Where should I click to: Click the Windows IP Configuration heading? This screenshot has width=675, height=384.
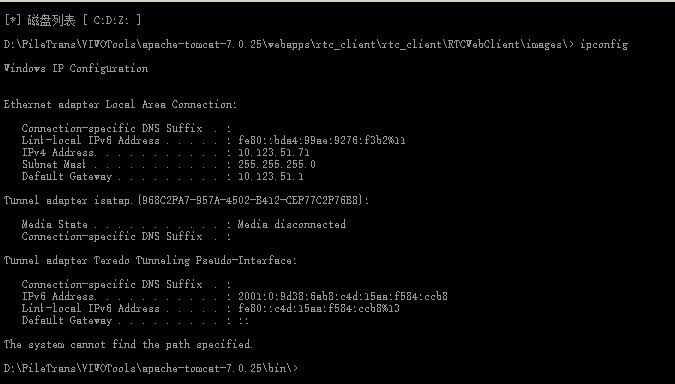point(76,68)
